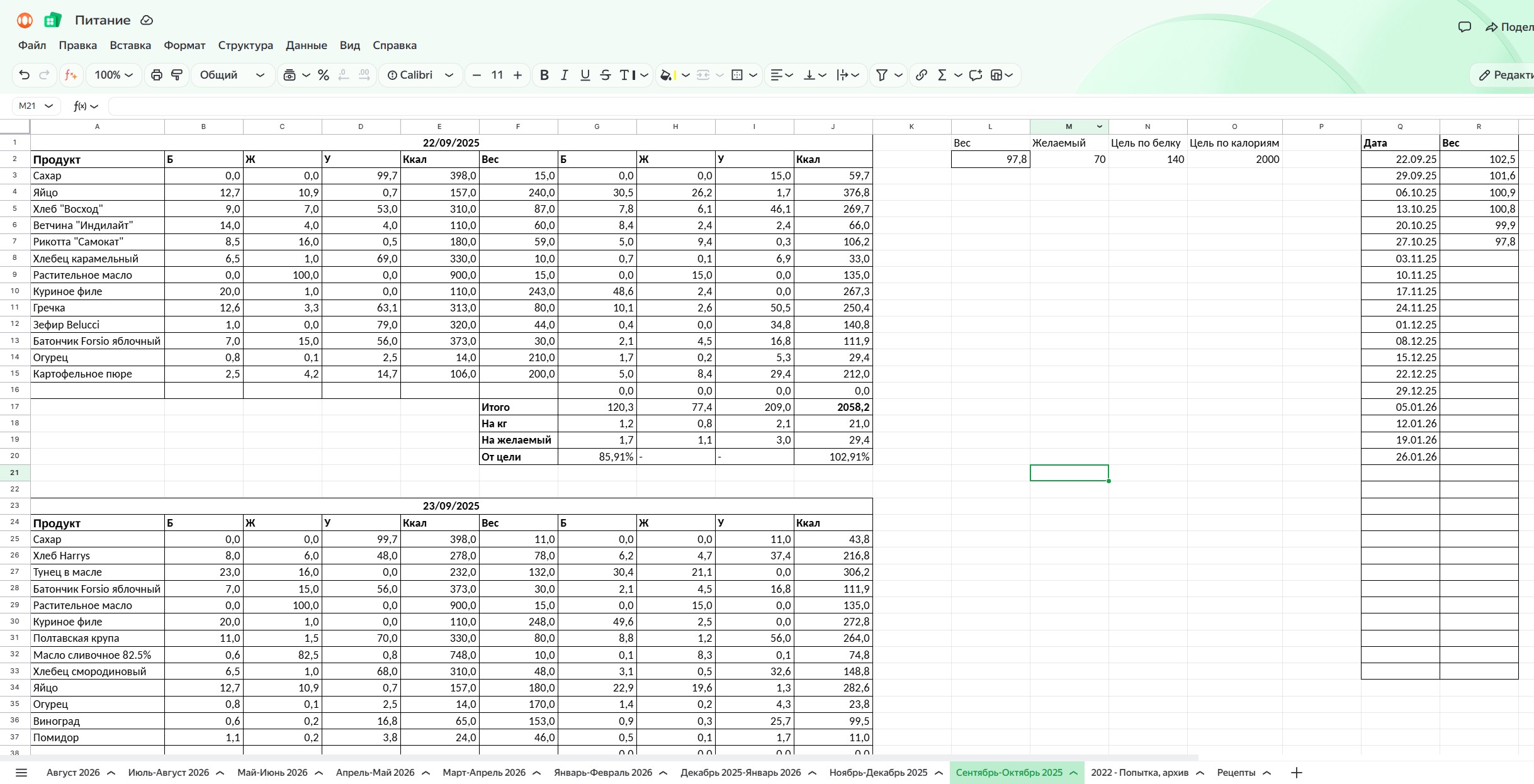This screenshot has height=784, width=1534.
Task: Open the Данные menu
Action: tap(307, 45)
